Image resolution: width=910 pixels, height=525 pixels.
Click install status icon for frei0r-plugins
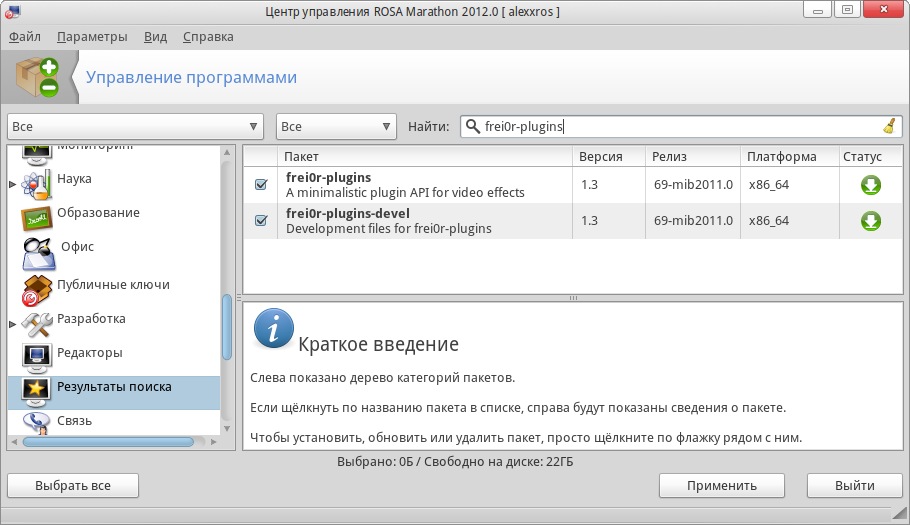[x=871, y=185]
